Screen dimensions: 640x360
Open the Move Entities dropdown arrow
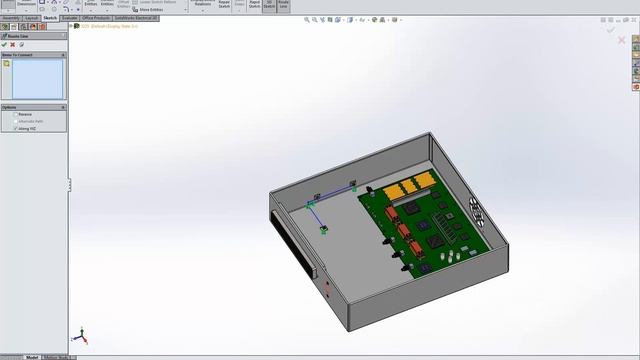[x=185, y=9]
